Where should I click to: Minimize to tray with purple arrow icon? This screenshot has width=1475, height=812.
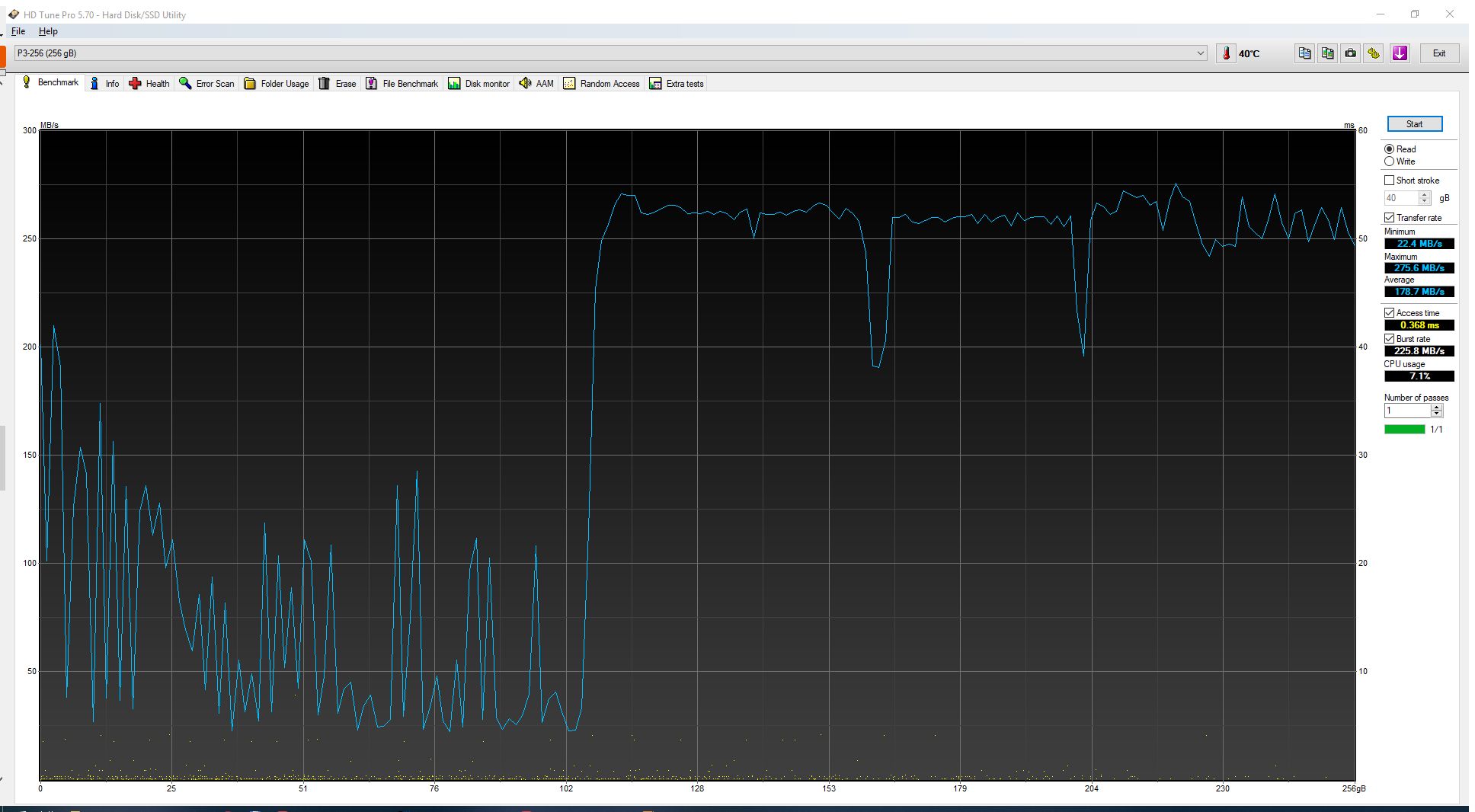click(1400, 53)
